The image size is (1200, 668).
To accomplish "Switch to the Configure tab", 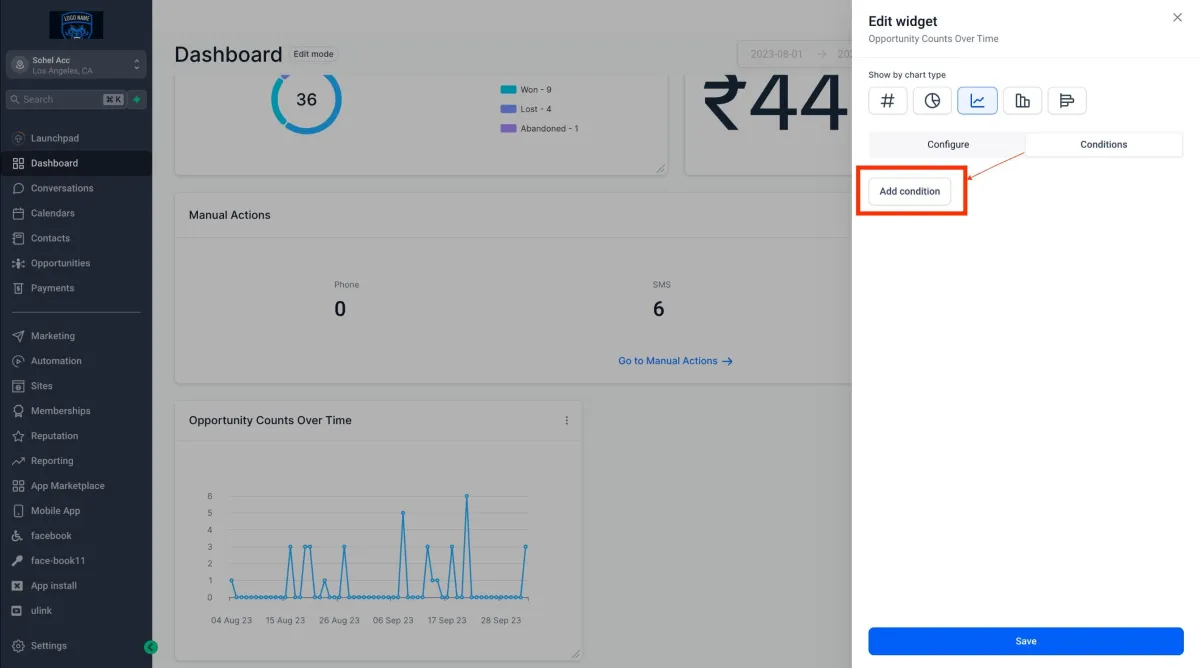I will [948, 145].
